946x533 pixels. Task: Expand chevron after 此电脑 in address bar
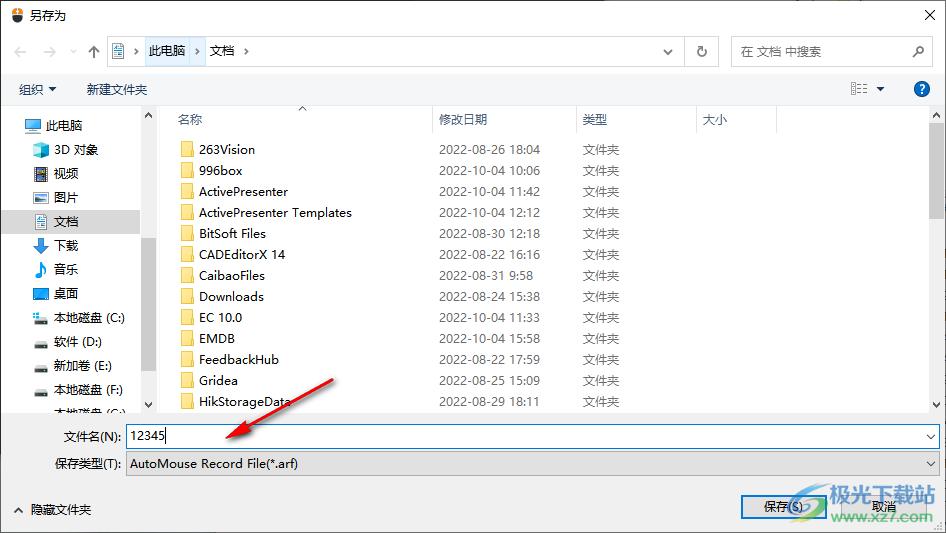tap(197, 51)
